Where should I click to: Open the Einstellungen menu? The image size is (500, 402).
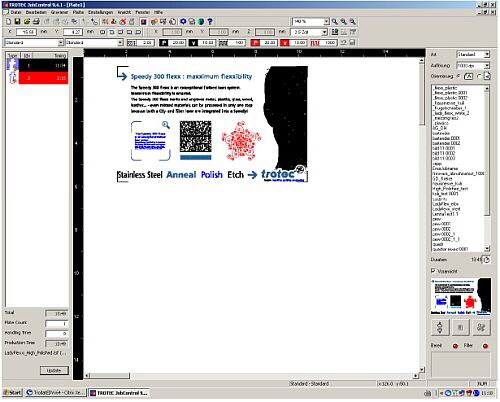(x=100, y=12)
